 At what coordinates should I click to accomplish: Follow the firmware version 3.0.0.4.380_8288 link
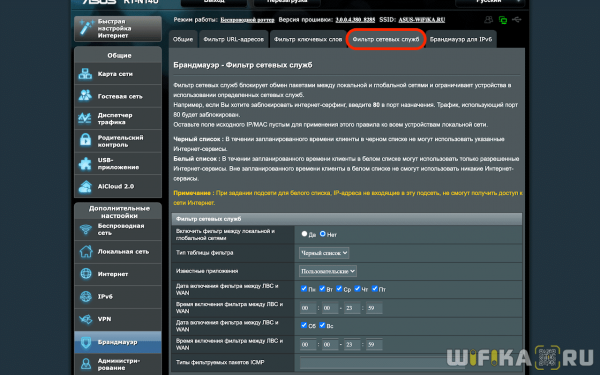tap(355, 20)
